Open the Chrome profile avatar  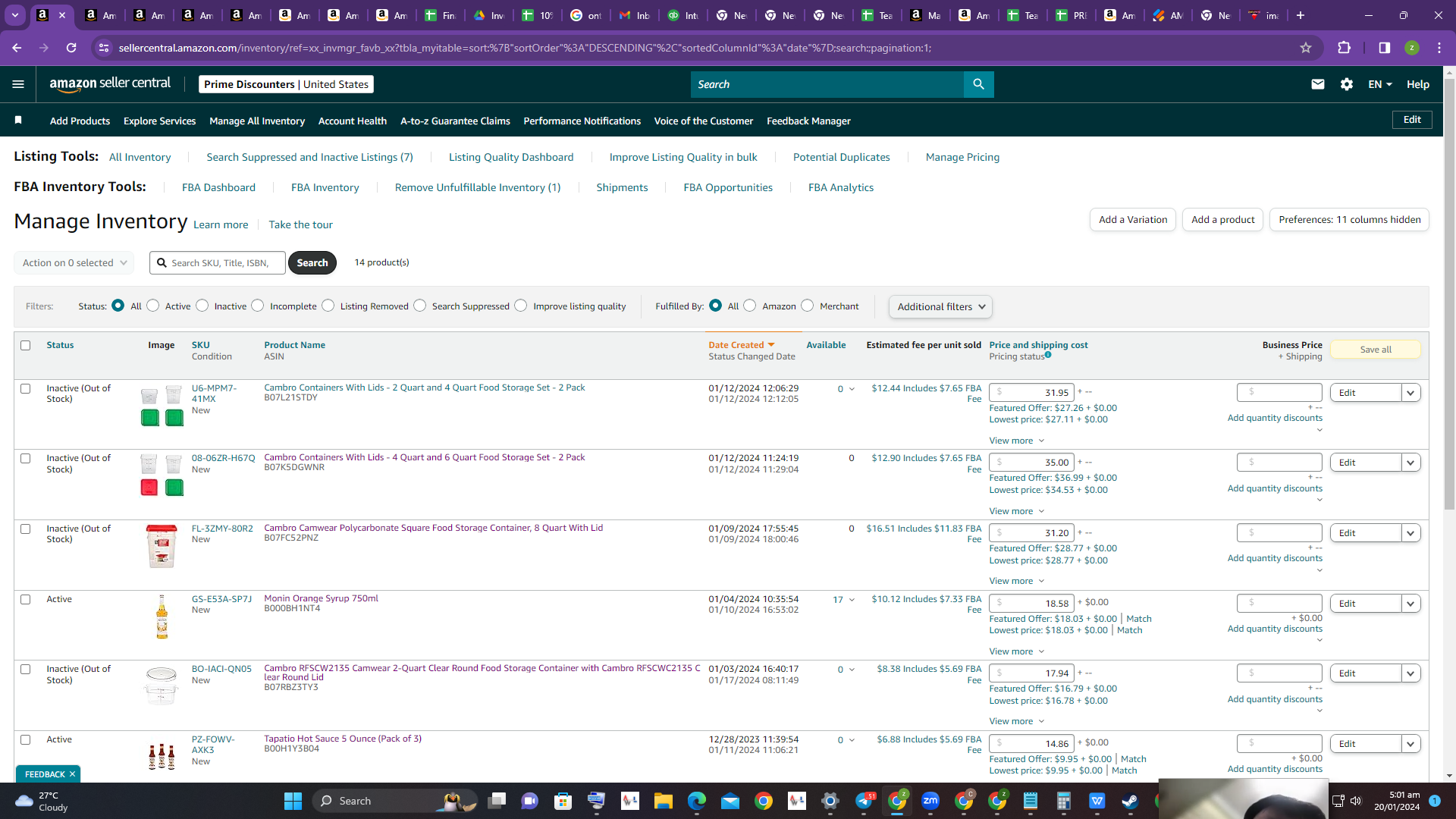tap(1411, 48)
